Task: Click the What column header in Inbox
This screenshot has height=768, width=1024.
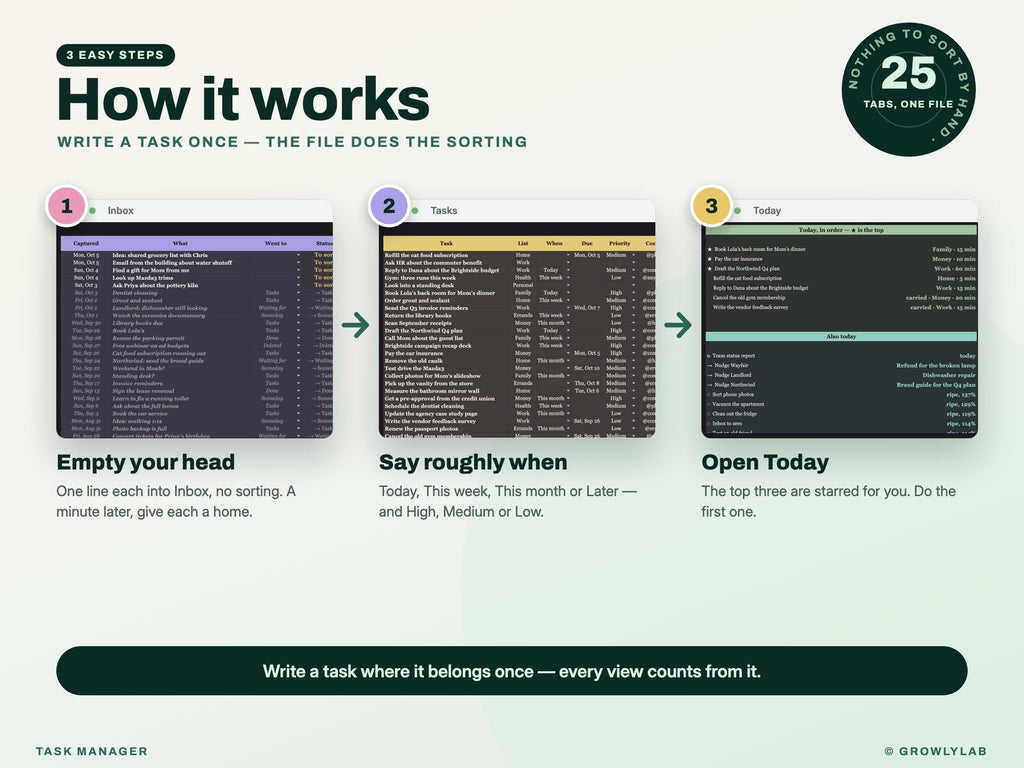Action: pyautogui.click(x=180, y=243)
